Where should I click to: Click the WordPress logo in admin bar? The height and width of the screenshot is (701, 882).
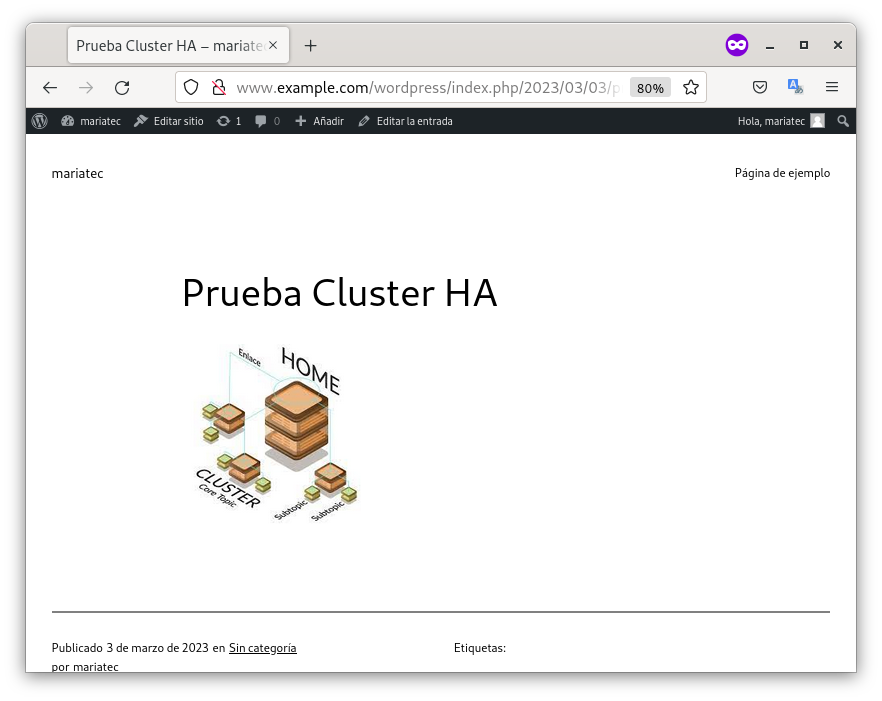(39, 121)
